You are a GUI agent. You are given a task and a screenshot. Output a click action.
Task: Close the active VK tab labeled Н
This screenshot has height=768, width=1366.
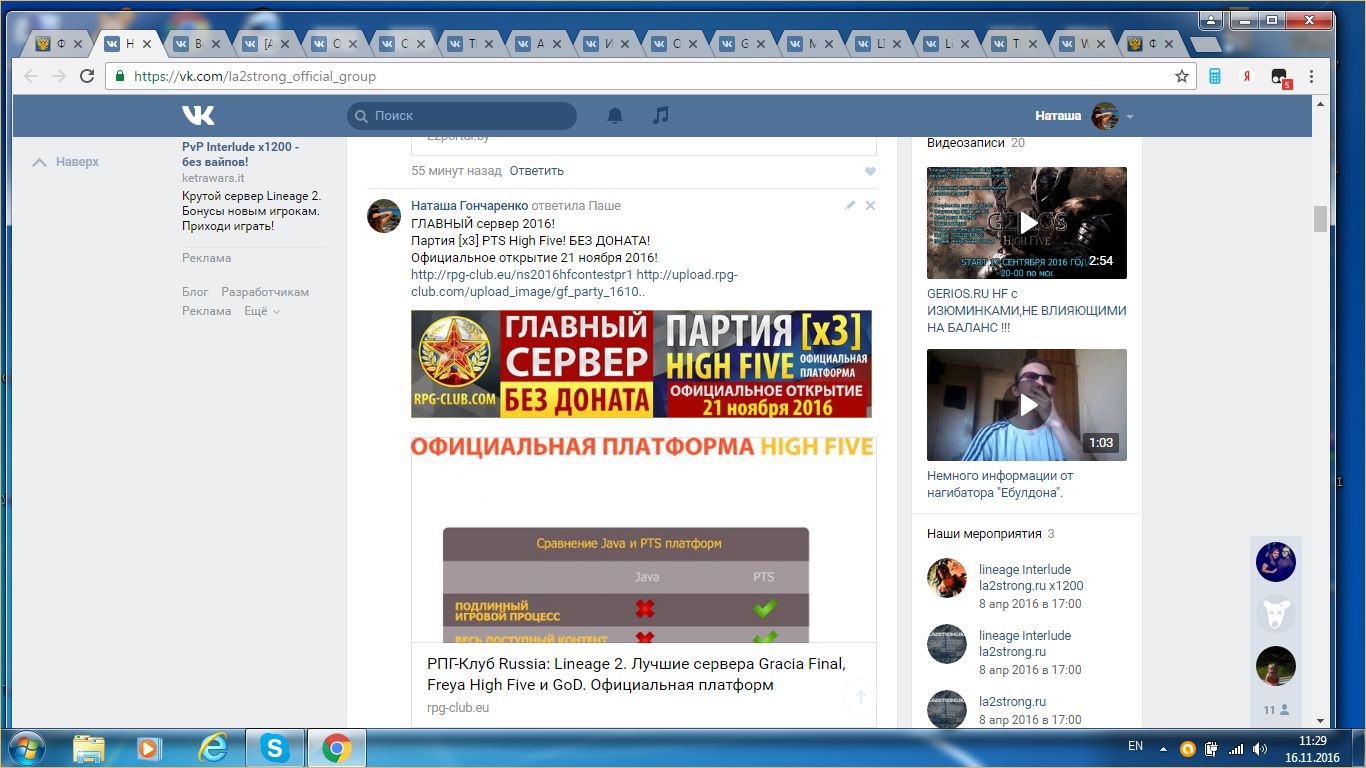pyautogui.click(x=147, y=44)
